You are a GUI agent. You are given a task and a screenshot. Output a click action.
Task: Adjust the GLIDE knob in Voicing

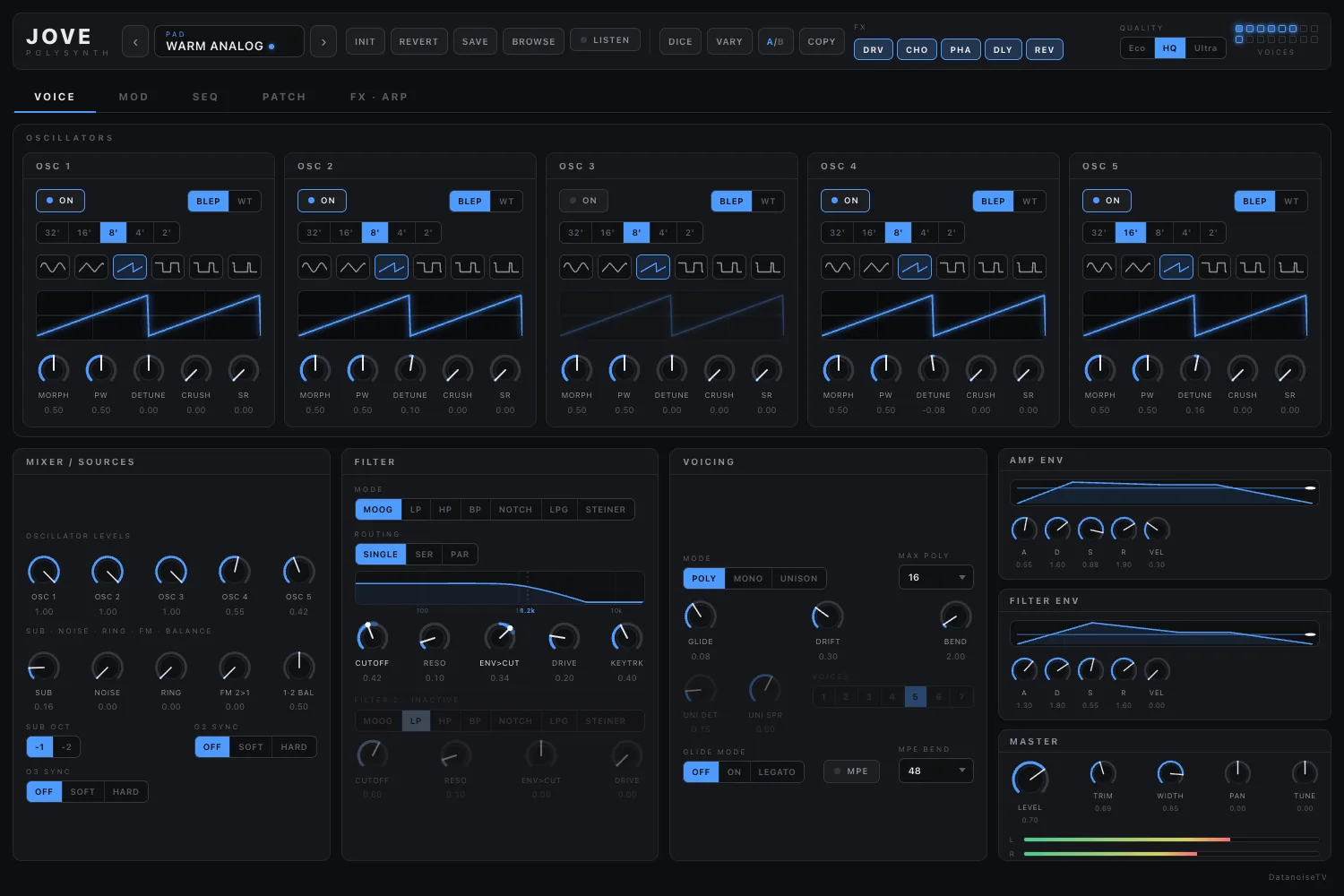coord(700,616)
